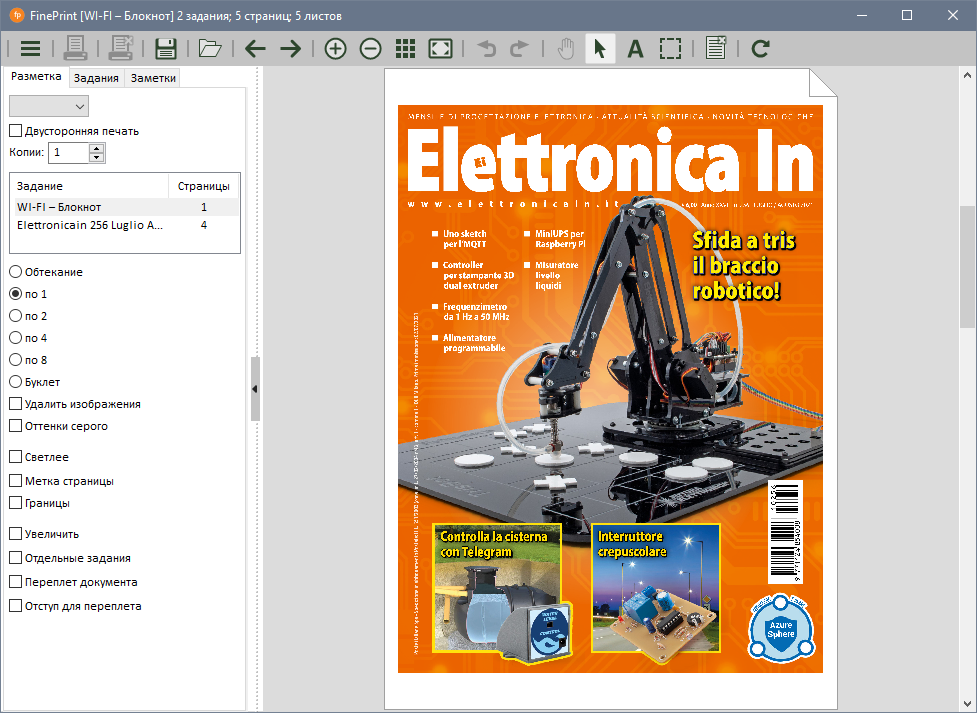Go to previous page with left arrow

(255, 49)
